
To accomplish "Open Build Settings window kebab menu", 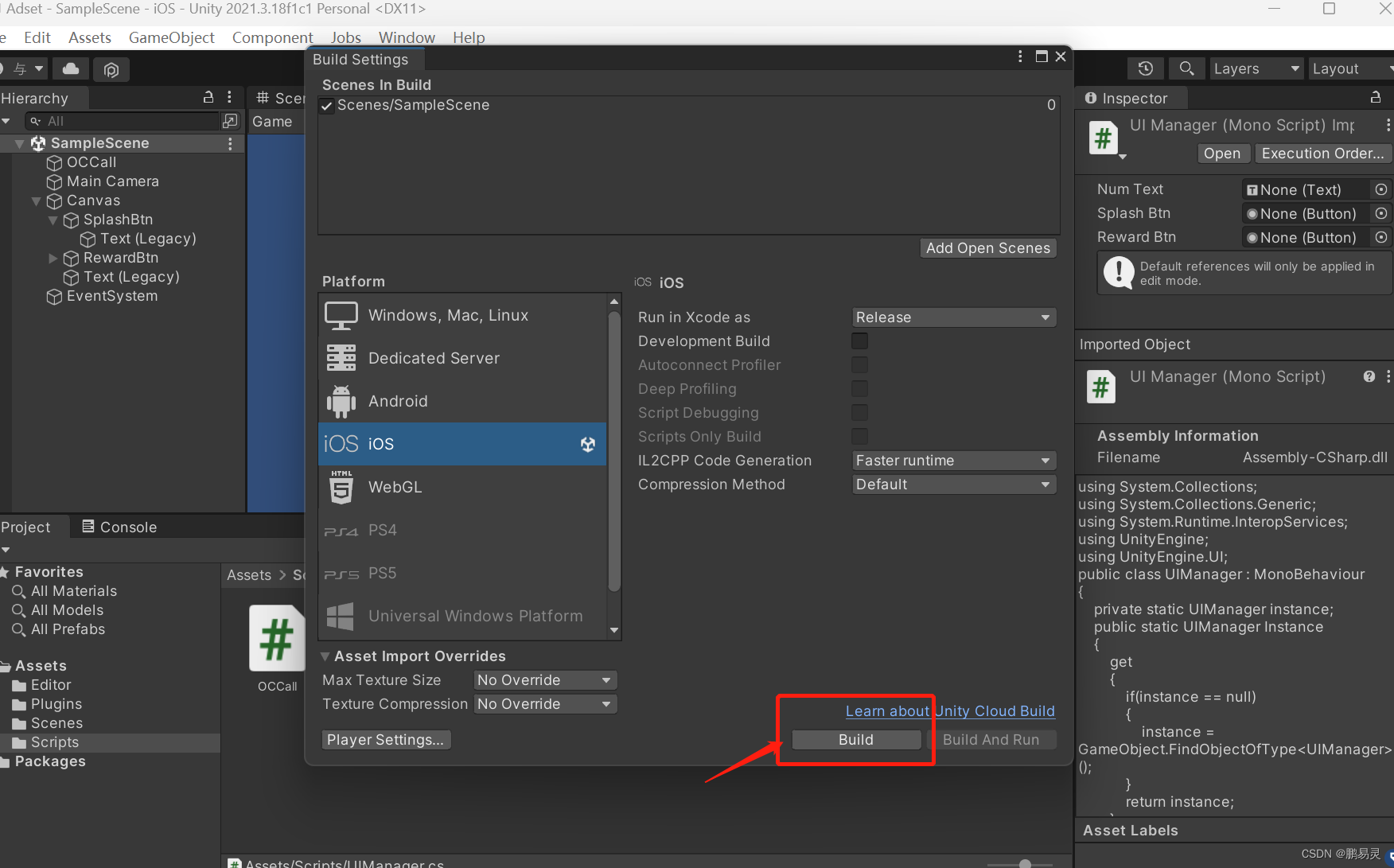I will click(x=1020, y=56).
